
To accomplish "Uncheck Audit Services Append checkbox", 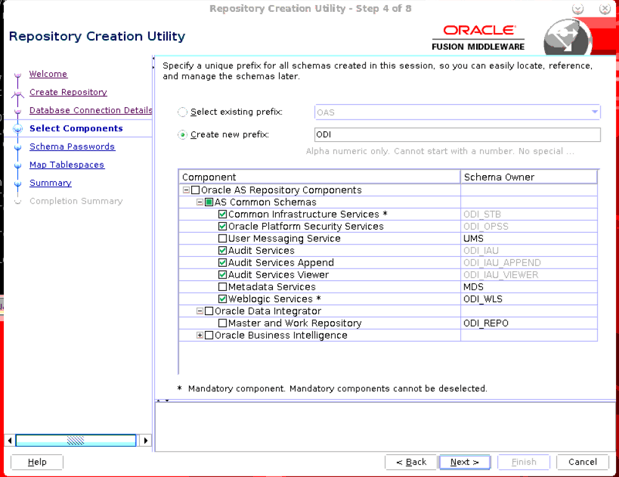I will point(222,263).
